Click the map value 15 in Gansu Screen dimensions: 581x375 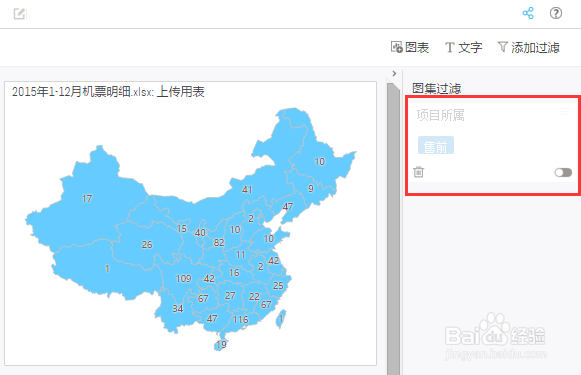tap(182, 229)
